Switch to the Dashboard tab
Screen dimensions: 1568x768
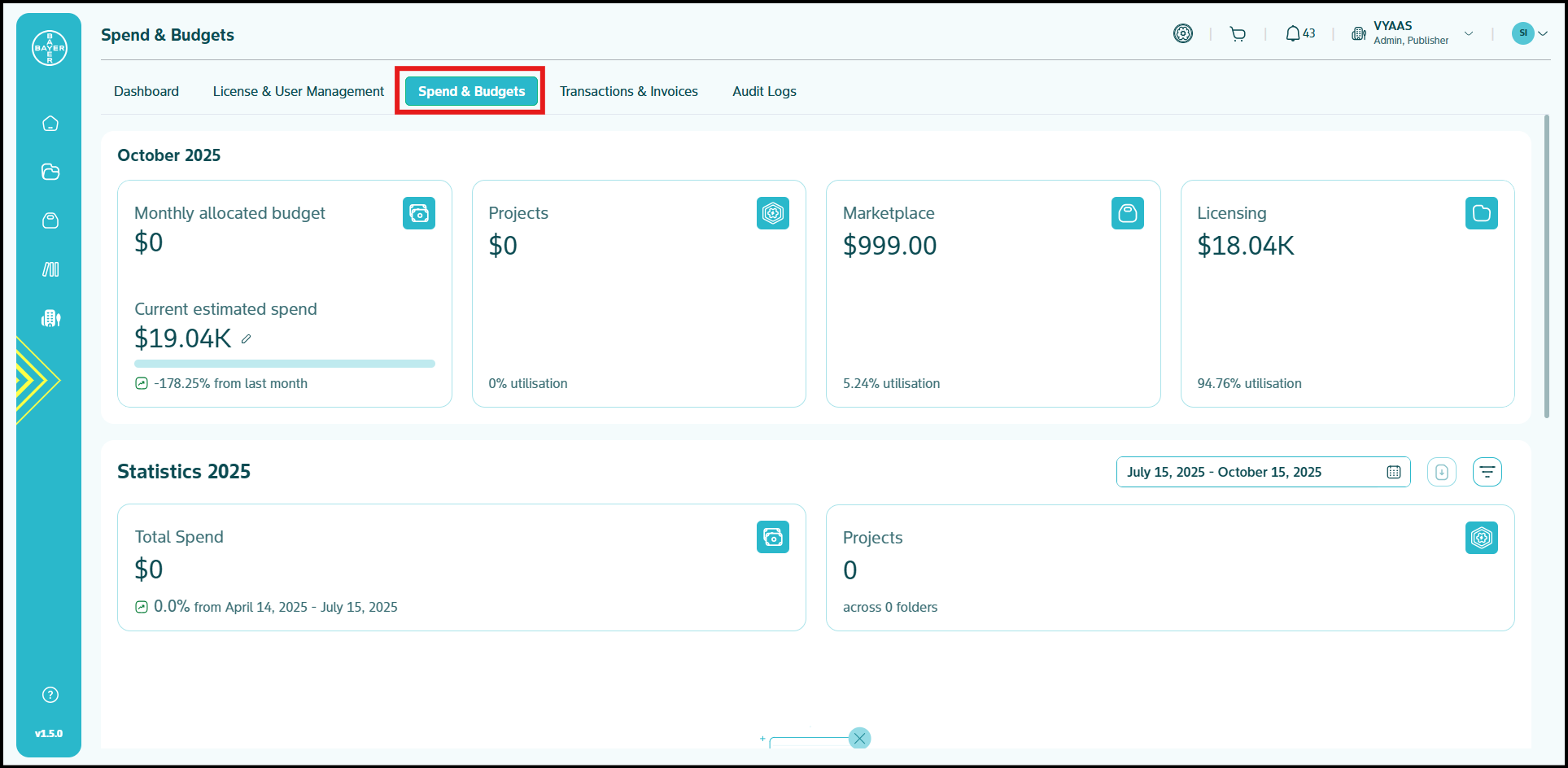click(146, 91)
